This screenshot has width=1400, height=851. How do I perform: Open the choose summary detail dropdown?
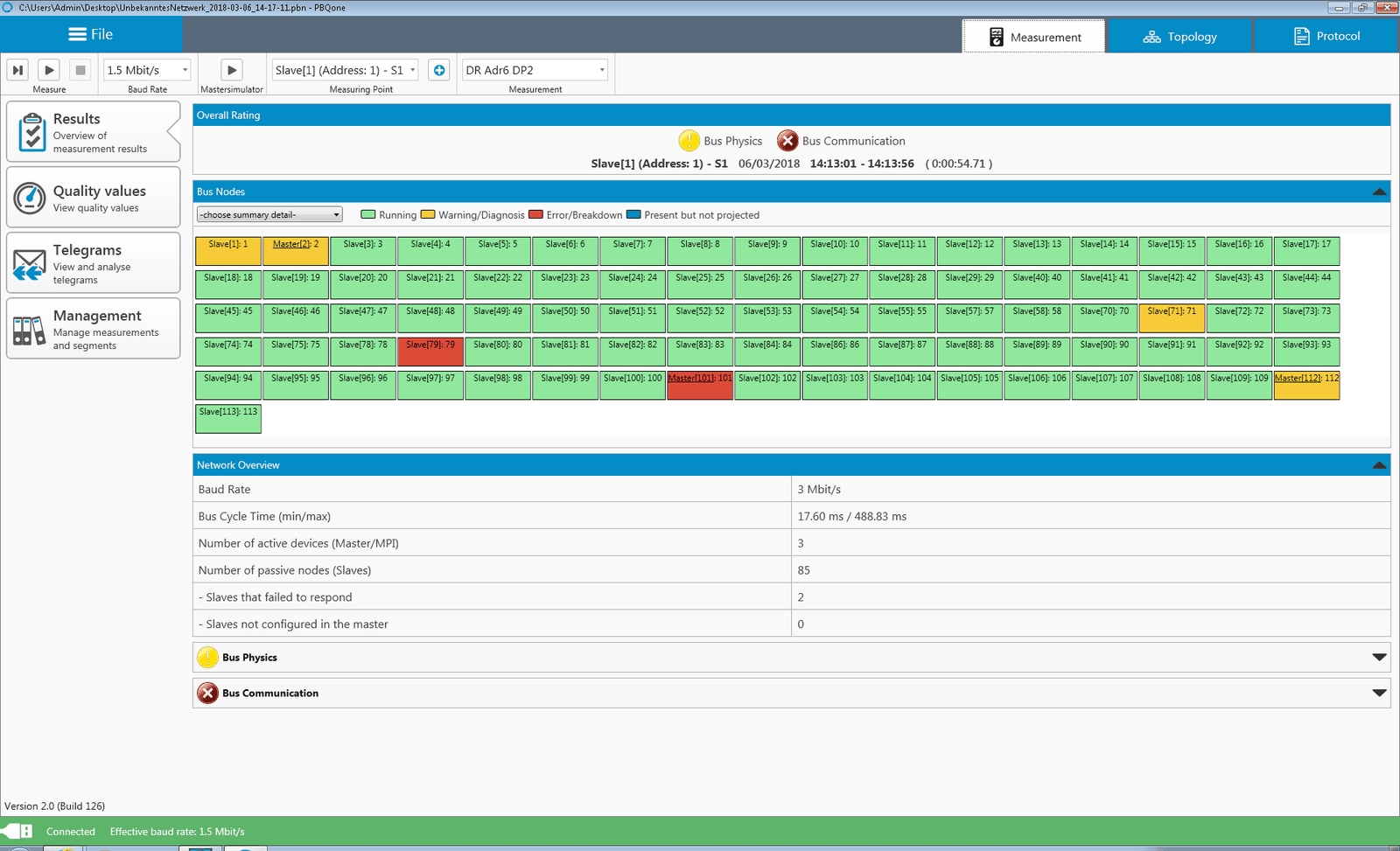point(269,215)
